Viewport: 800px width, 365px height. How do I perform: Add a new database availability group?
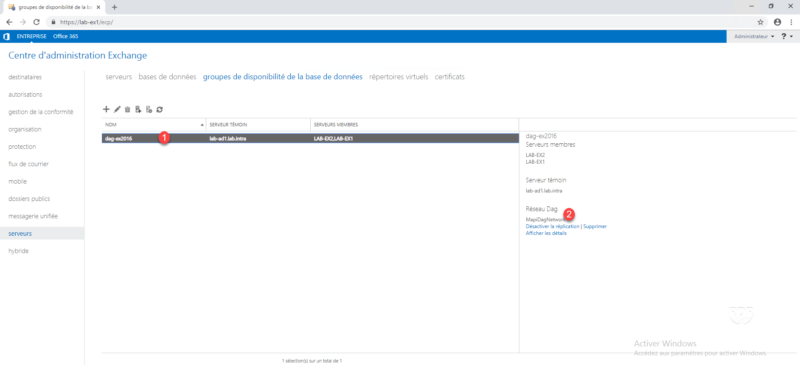click(x=106, y=109)
